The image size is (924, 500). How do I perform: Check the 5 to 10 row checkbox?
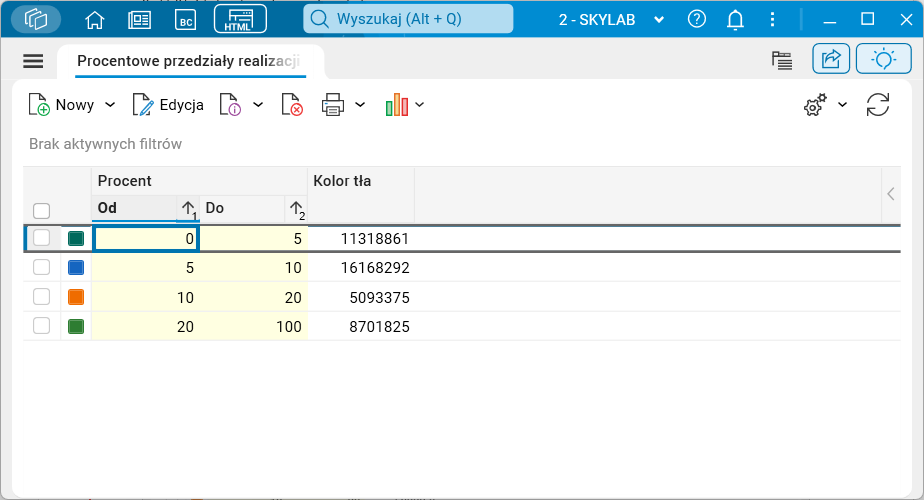click(x=41, y=267)
